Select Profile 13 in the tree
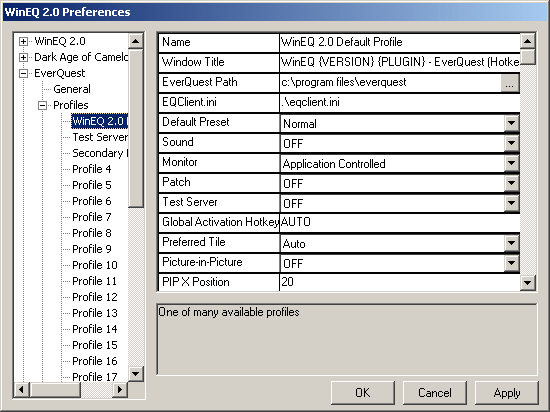This screenshot has height=412, width=550. pyautogui.click(x=95, y=313)
